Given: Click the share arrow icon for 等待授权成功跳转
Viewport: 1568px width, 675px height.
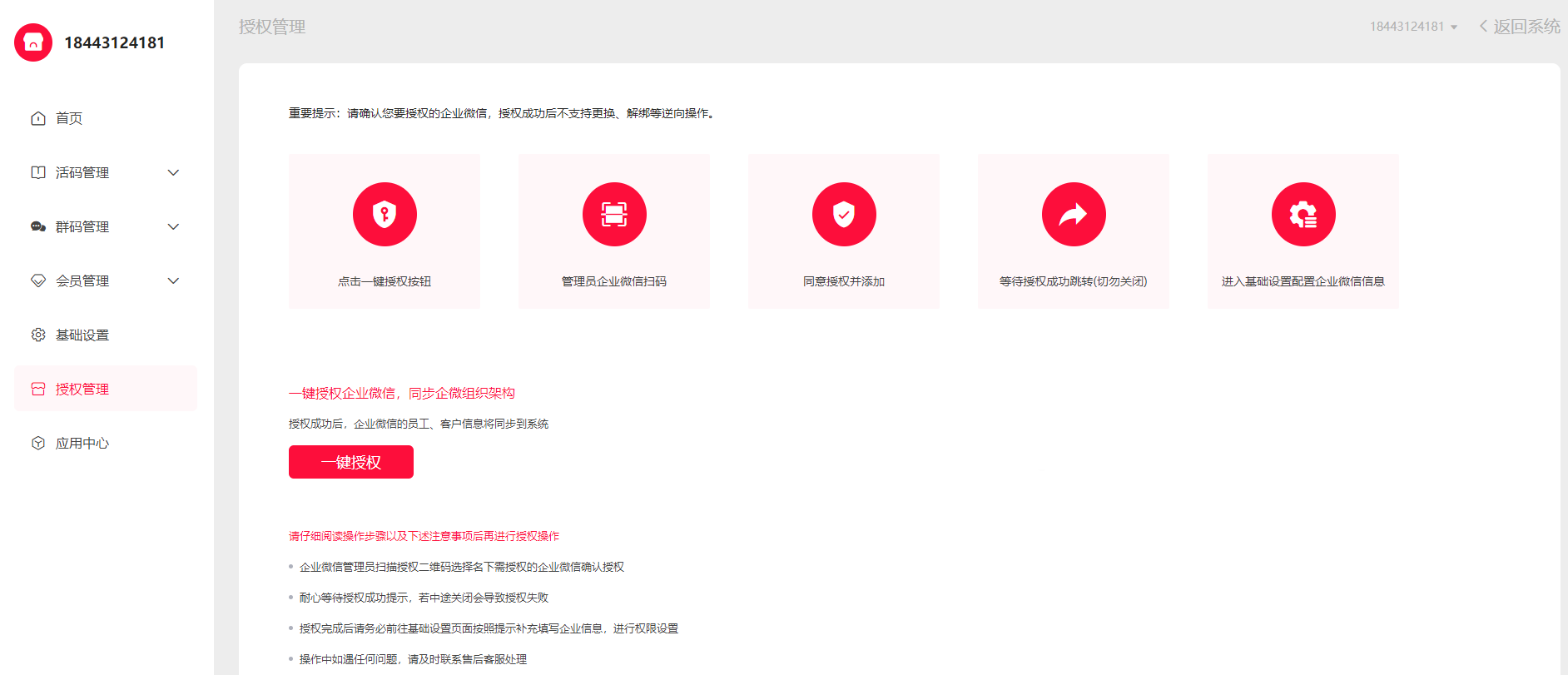Looking at the screenshot, I should tap(1074, 214).
